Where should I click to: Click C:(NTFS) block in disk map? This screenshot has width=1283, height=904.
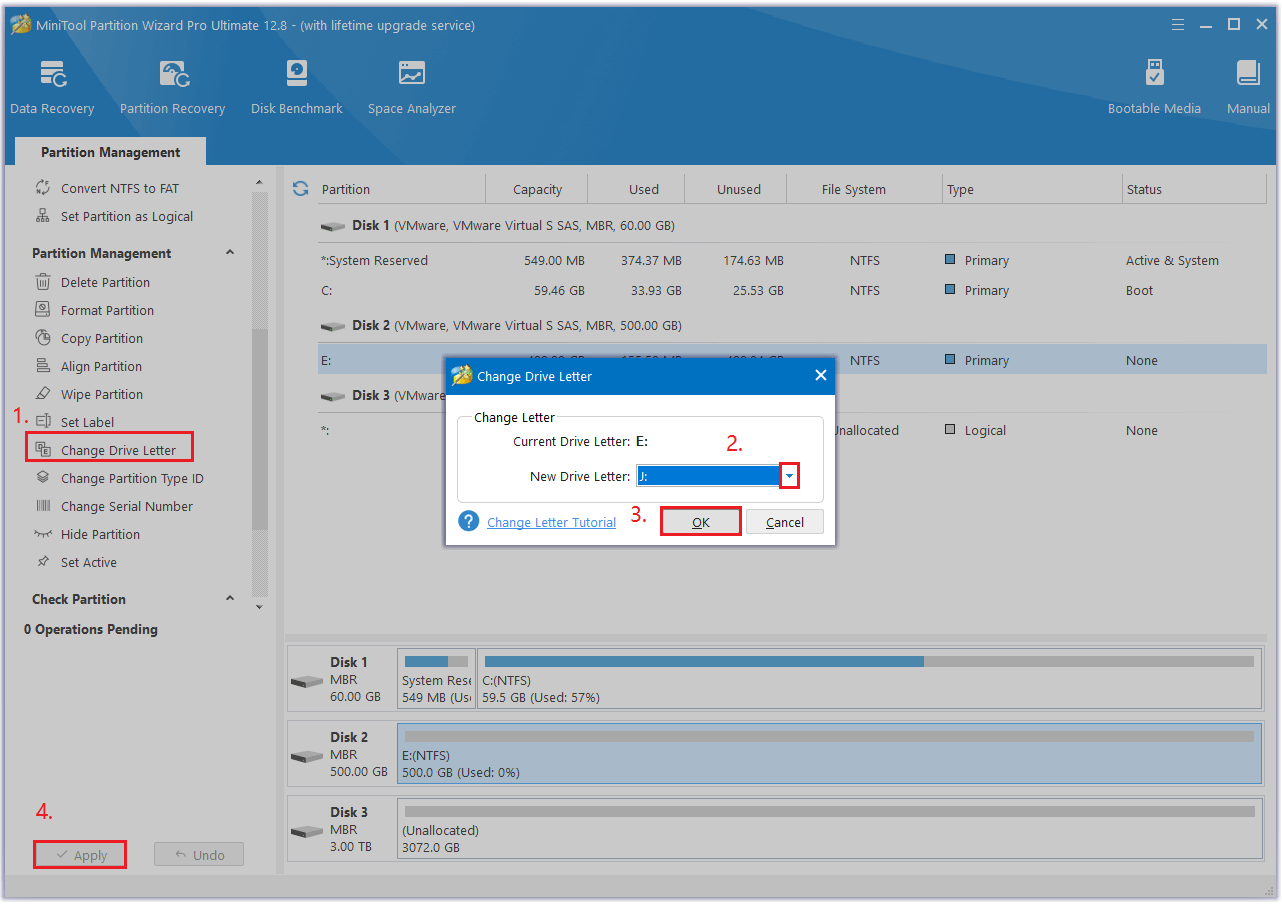pyautogui.click(x=869, y=679)
